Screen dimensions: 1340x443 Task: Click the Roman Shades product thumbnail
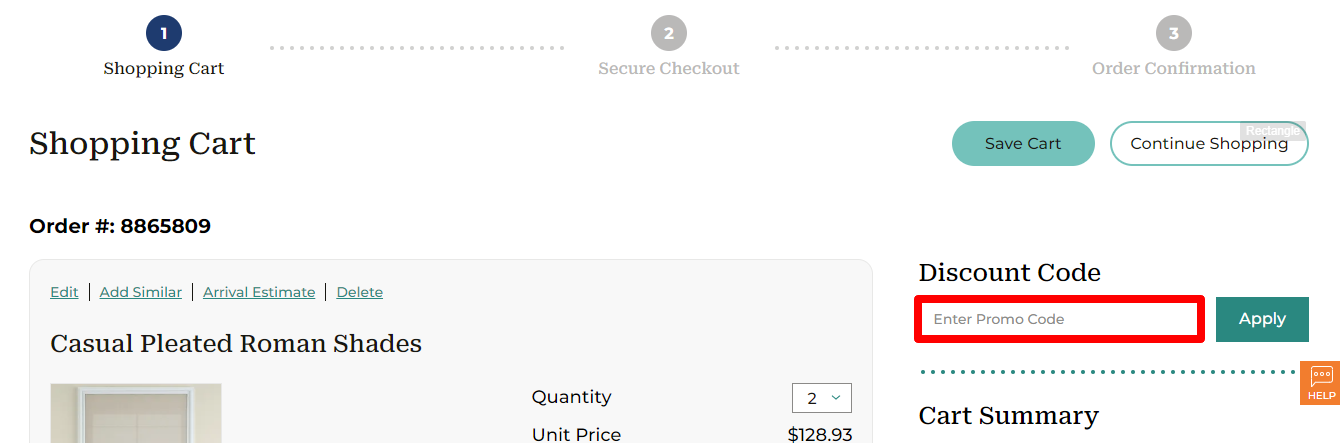tap(135, 414)
